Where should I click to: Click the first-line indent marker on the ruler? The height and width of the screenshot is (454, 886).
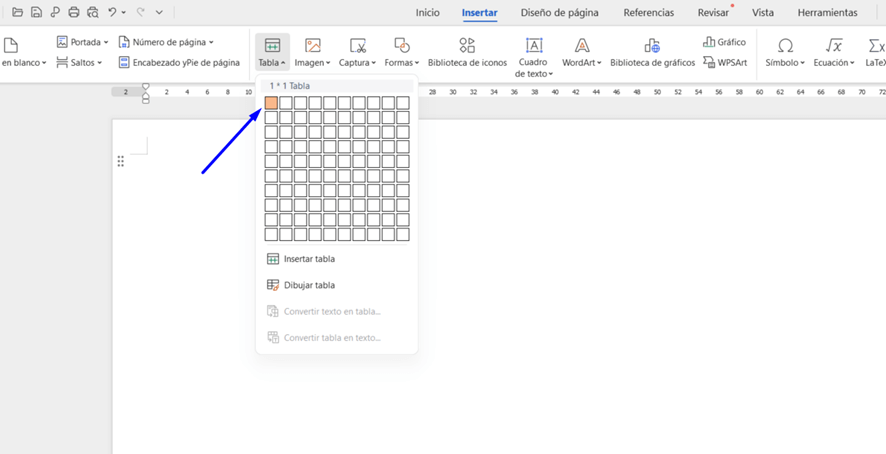145,87
